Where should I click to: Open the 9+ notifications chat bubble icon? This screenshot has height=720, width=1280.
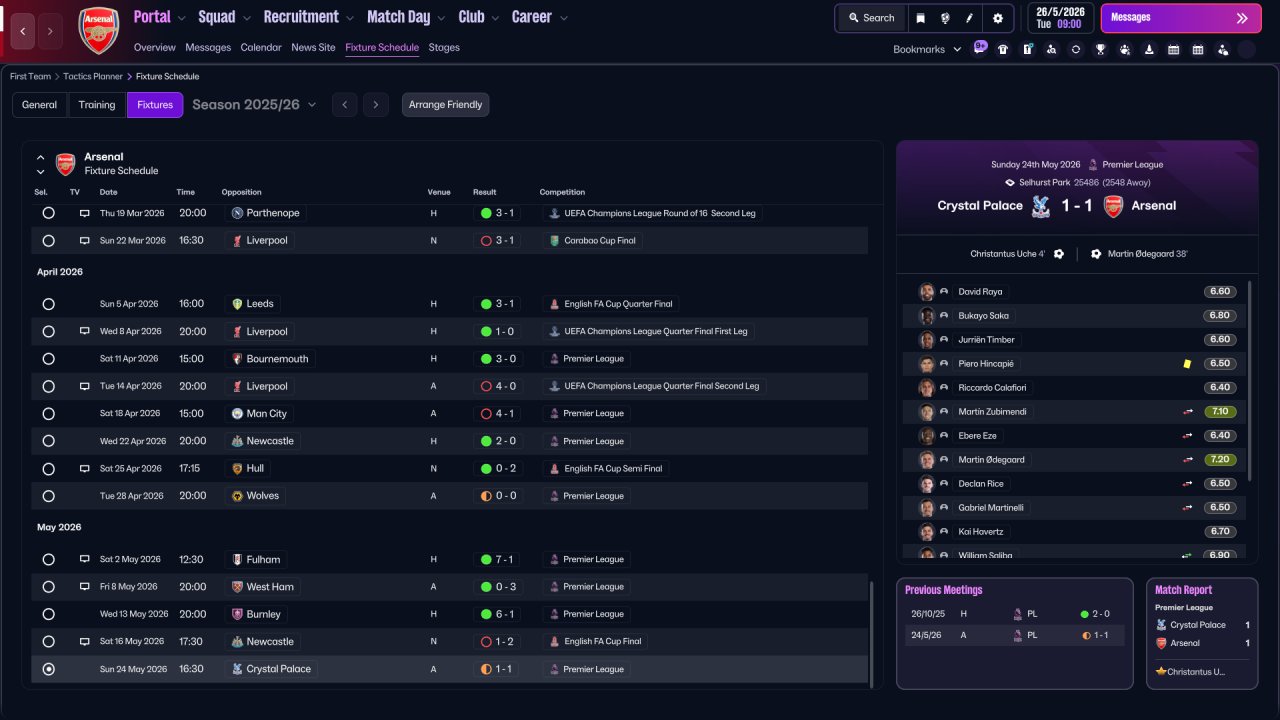(979, 47)
